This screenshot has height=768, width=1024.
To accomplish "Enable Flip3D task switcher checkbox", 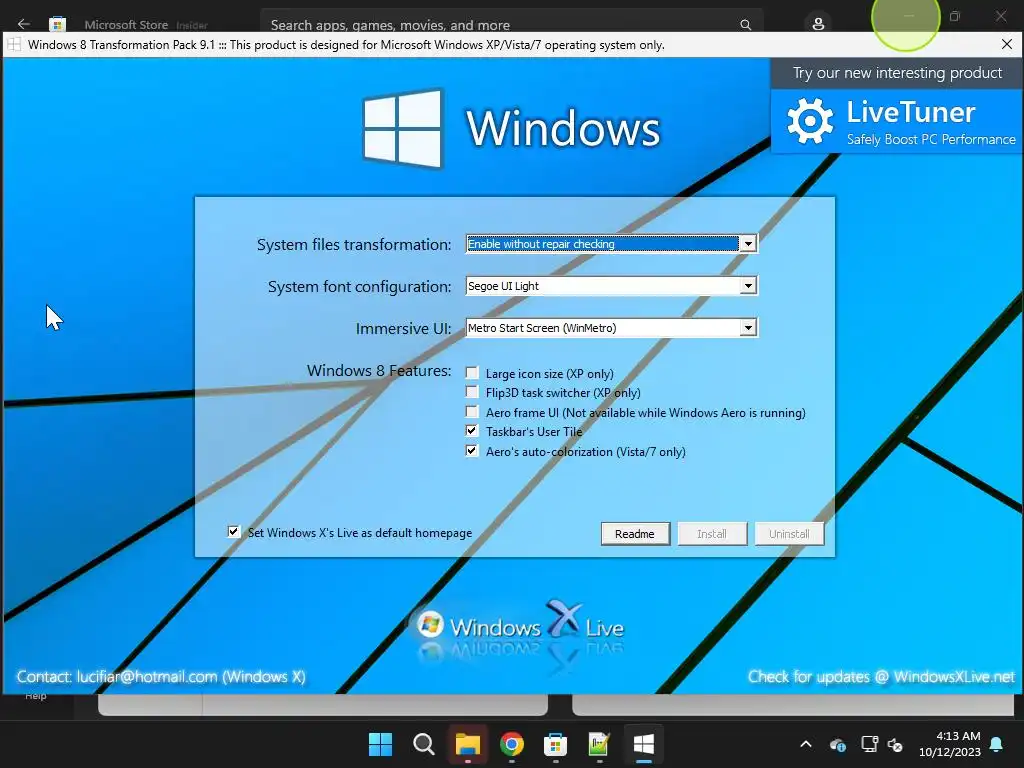I will point(472,392).
